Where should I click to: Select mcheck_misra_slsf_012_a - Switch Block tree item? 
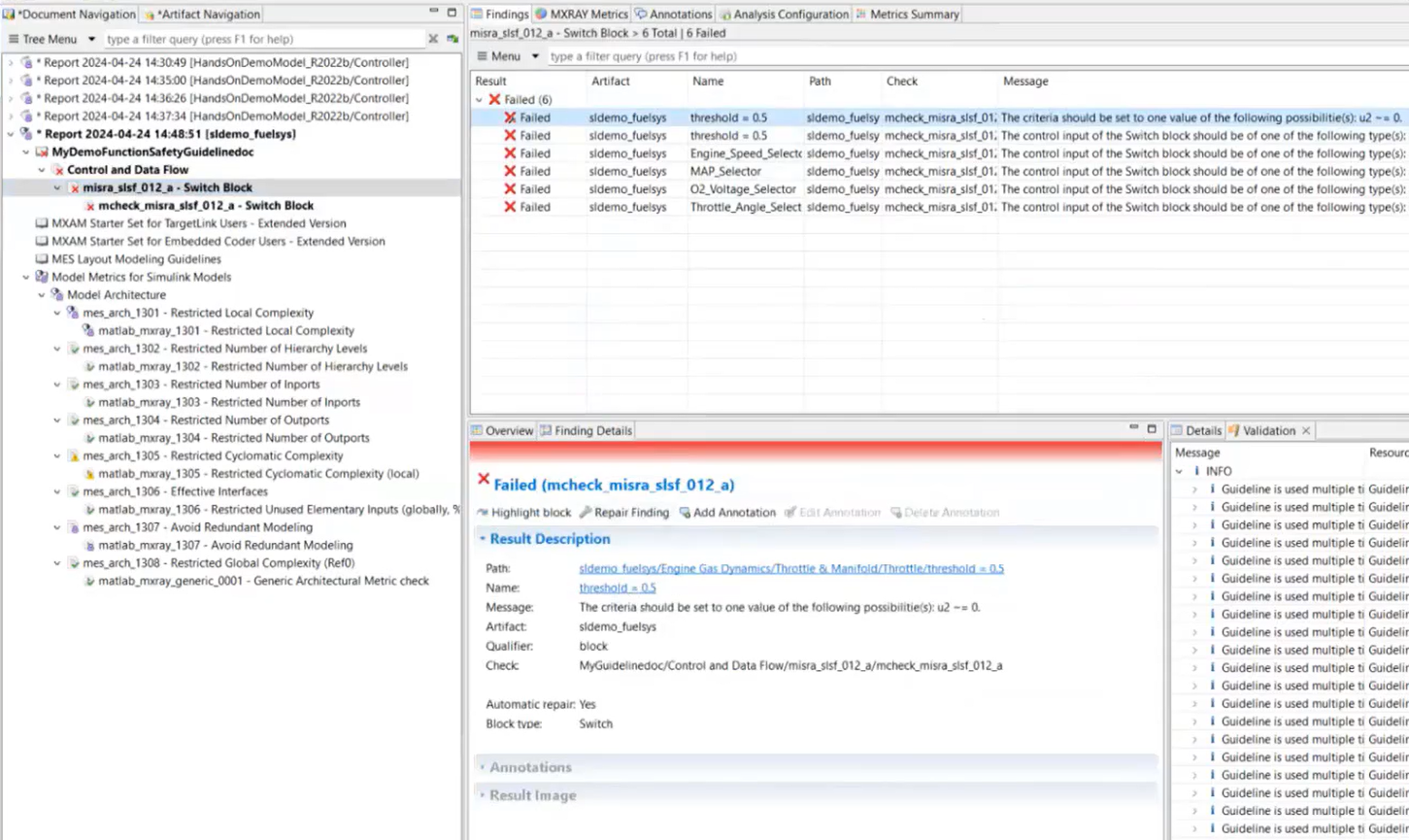click(x=206, y=206)
